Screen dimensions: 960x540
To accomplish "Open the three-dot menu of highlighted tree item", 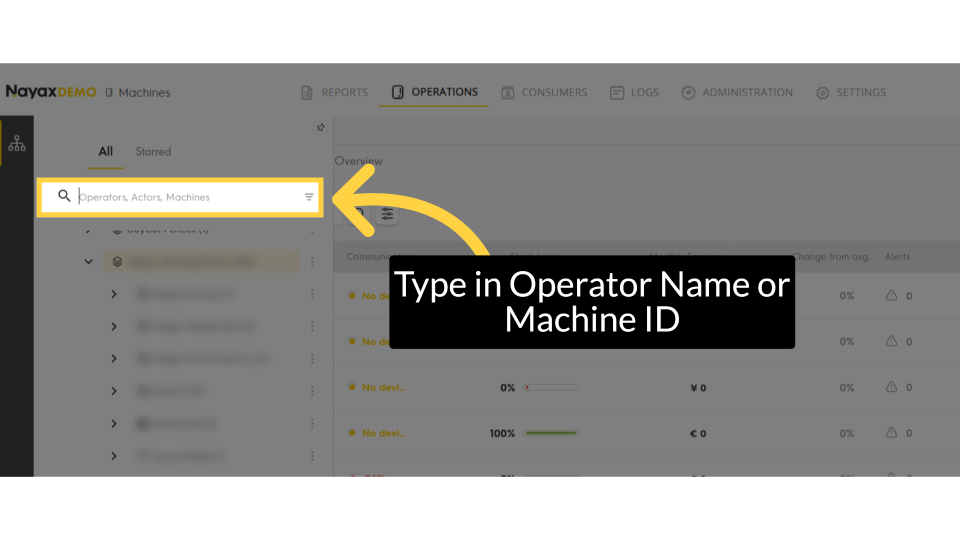I will click(x=312, y=262).
